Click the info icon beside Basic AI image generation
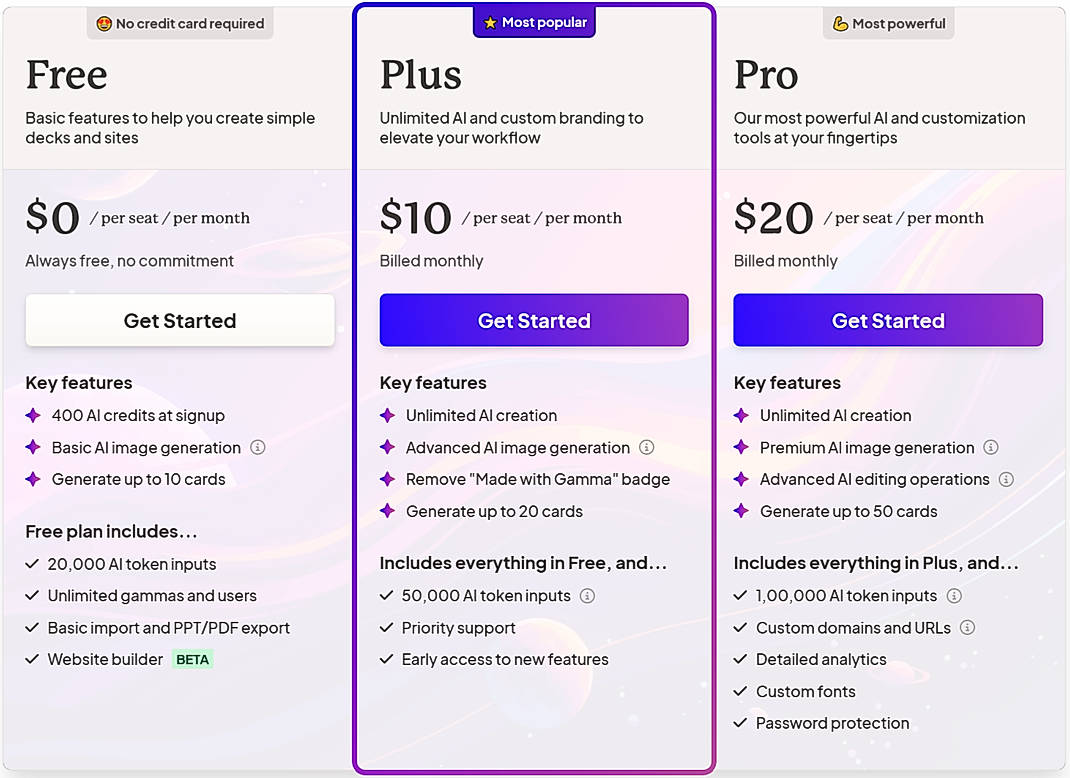The width and height of the screenshot is (1070, 778). (259, 447)
